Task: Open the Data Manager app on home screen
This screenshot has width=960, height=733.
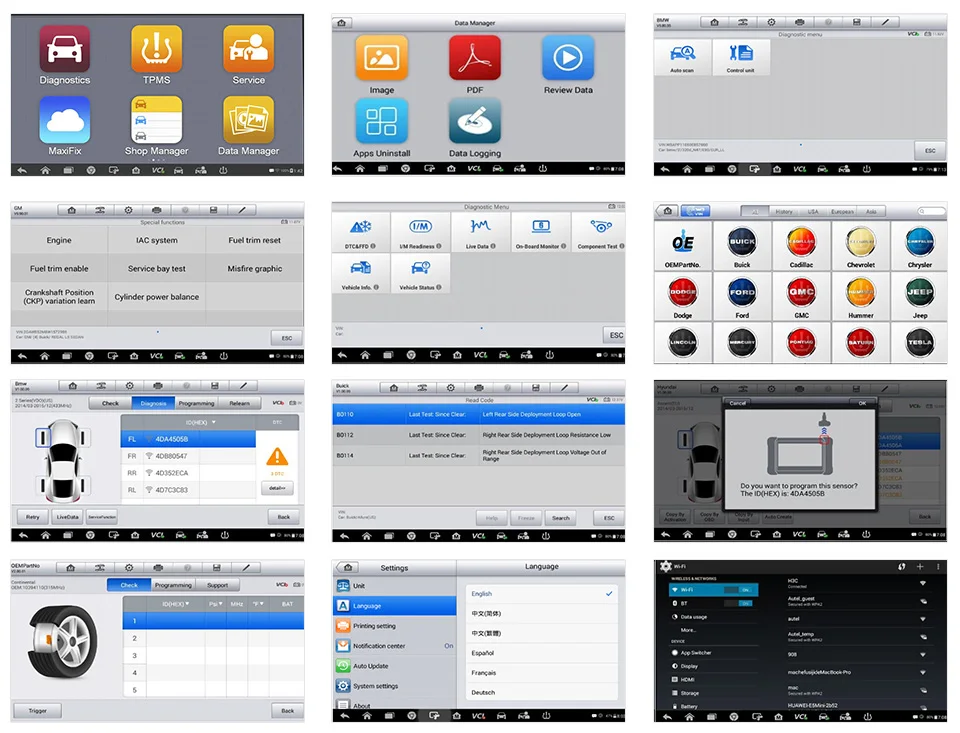Action: (x=249, y=120)
